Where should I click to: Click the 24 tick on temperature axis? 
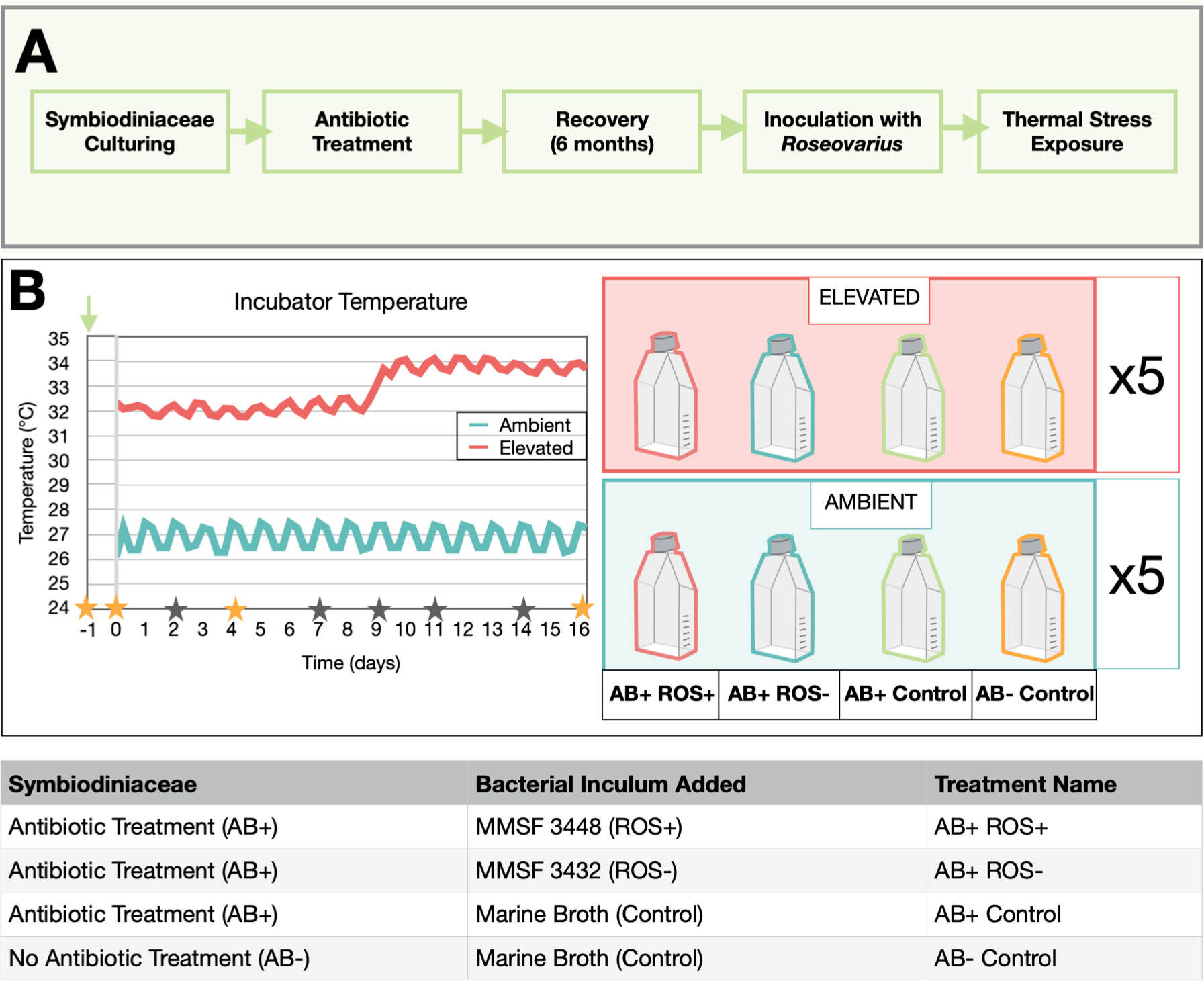click(x=58, y=608)
